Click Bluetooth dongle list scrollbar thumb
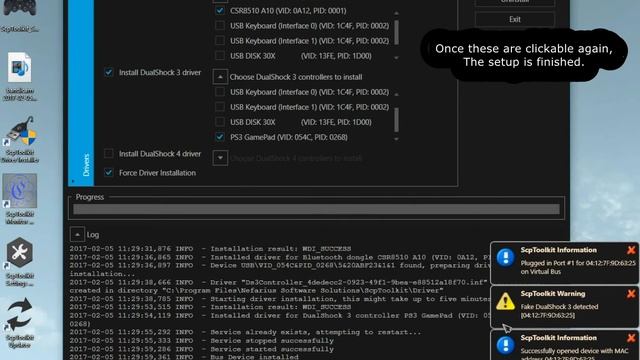 (x=396, y=32)
